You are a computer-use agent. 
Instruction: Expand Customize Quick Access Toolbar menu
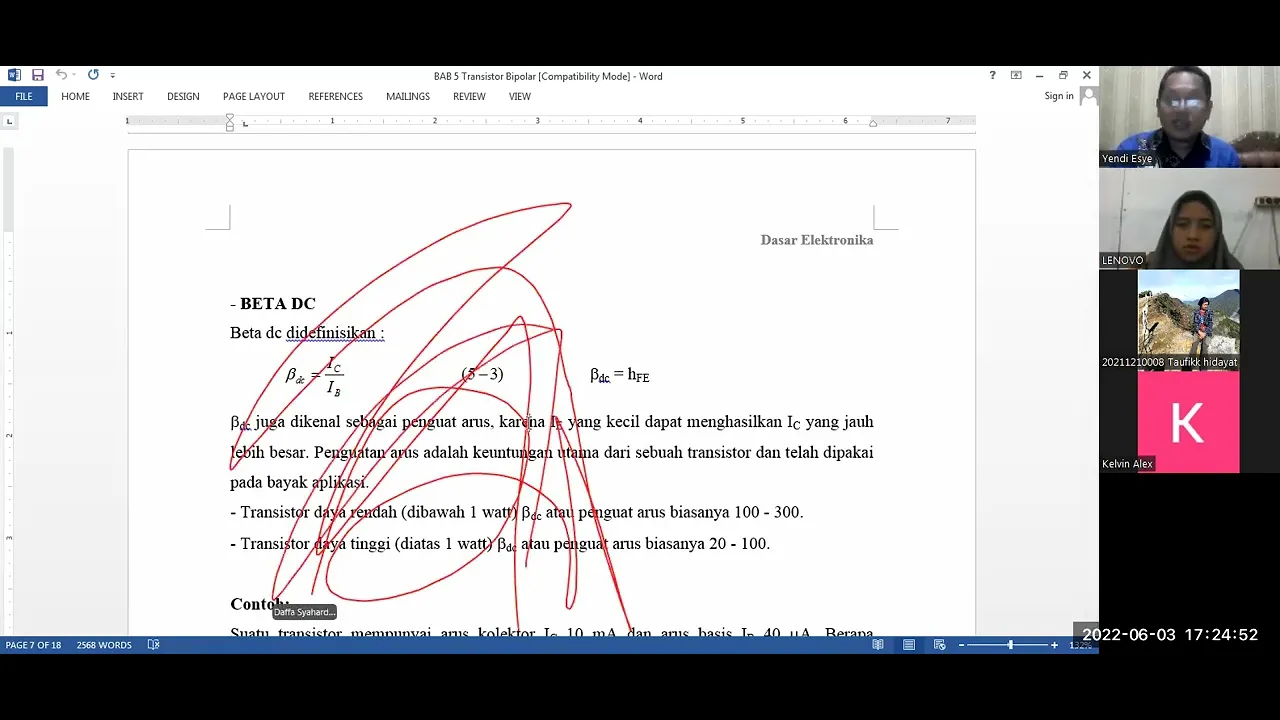point(112,76)
